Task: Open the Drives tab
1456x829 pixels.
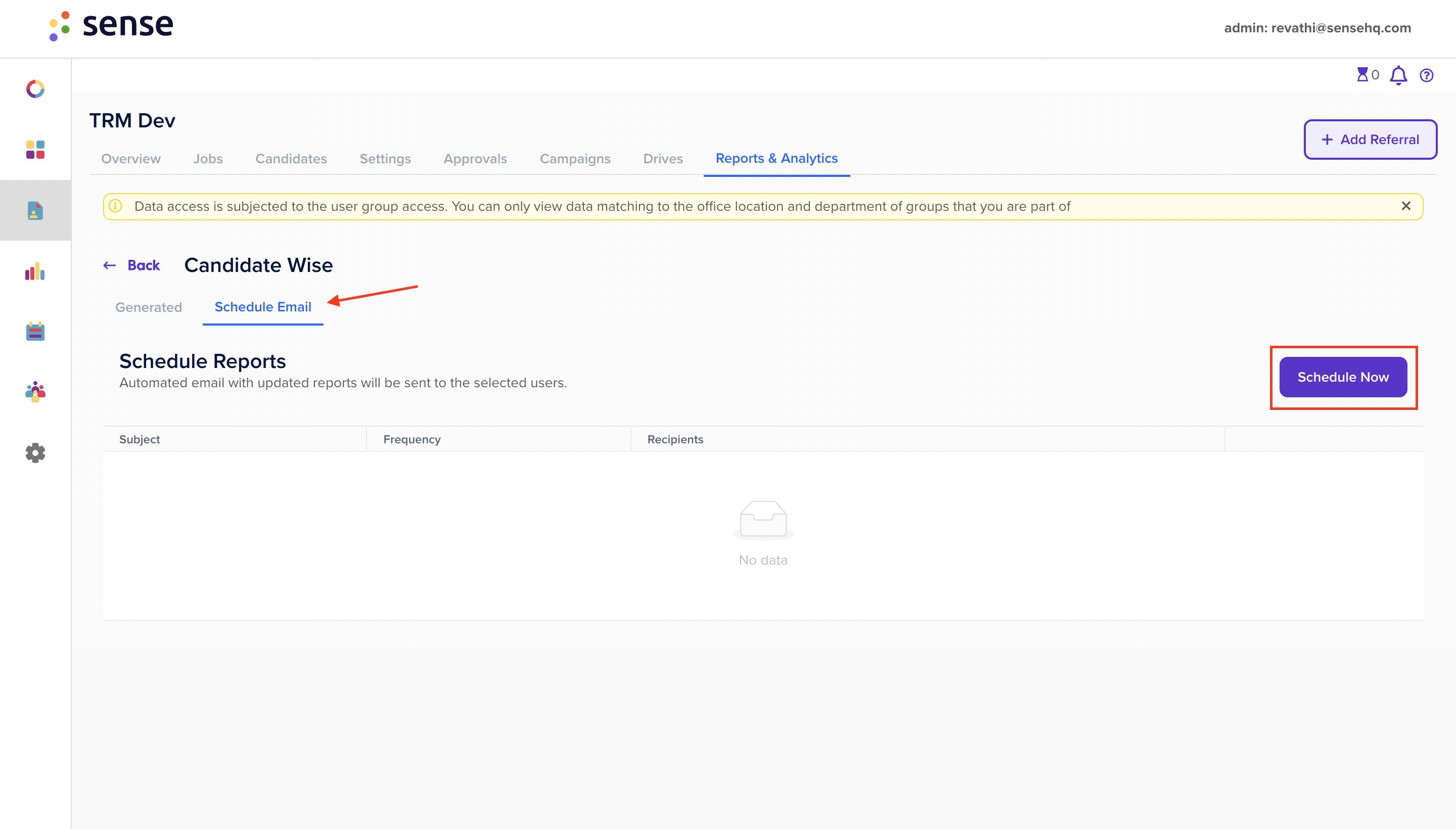Action: (x=663, y=159)
